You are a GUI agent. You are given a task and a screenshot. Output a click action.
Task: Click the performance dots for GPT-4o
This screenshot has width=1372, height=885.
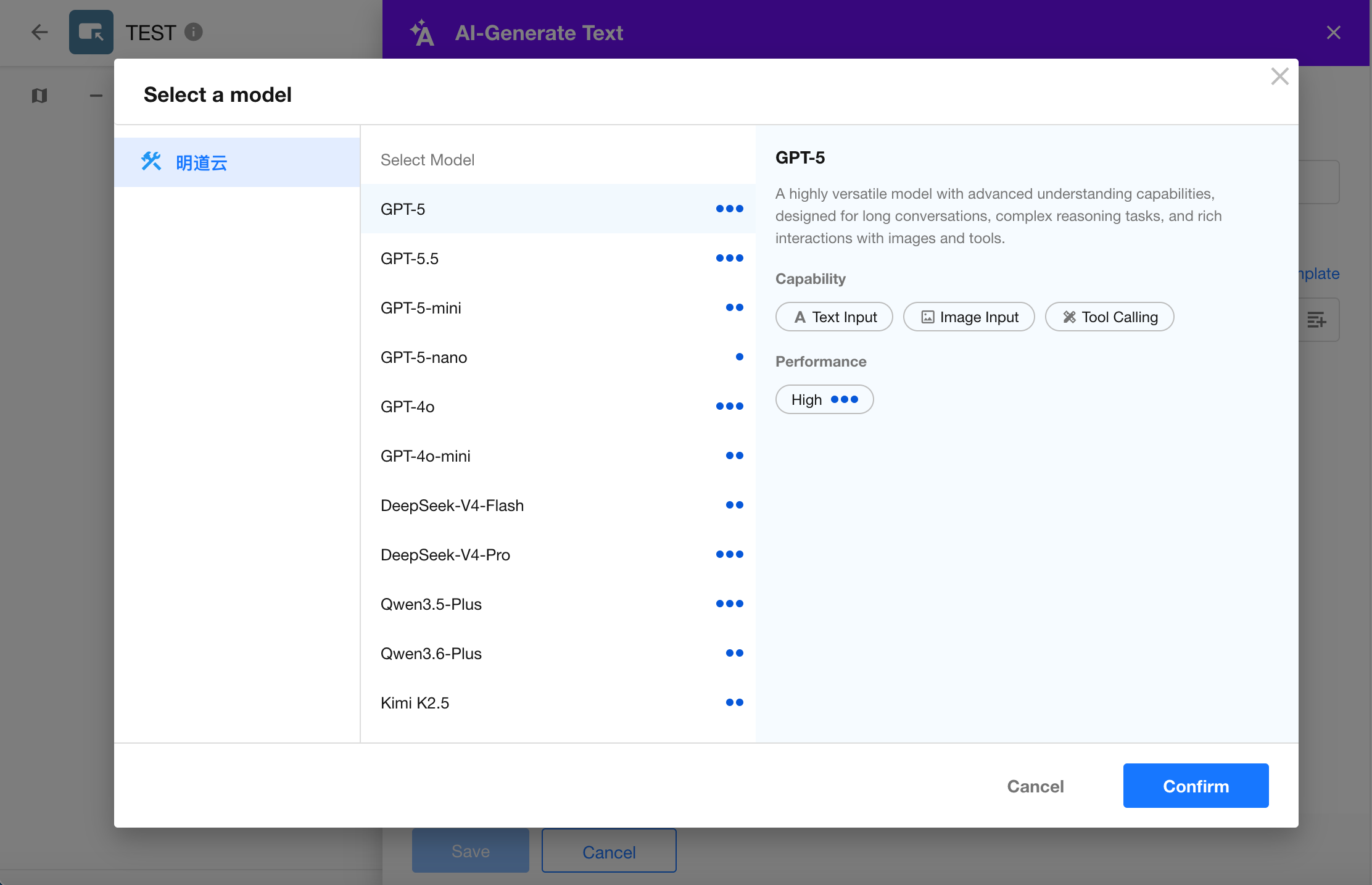(730, 406)
